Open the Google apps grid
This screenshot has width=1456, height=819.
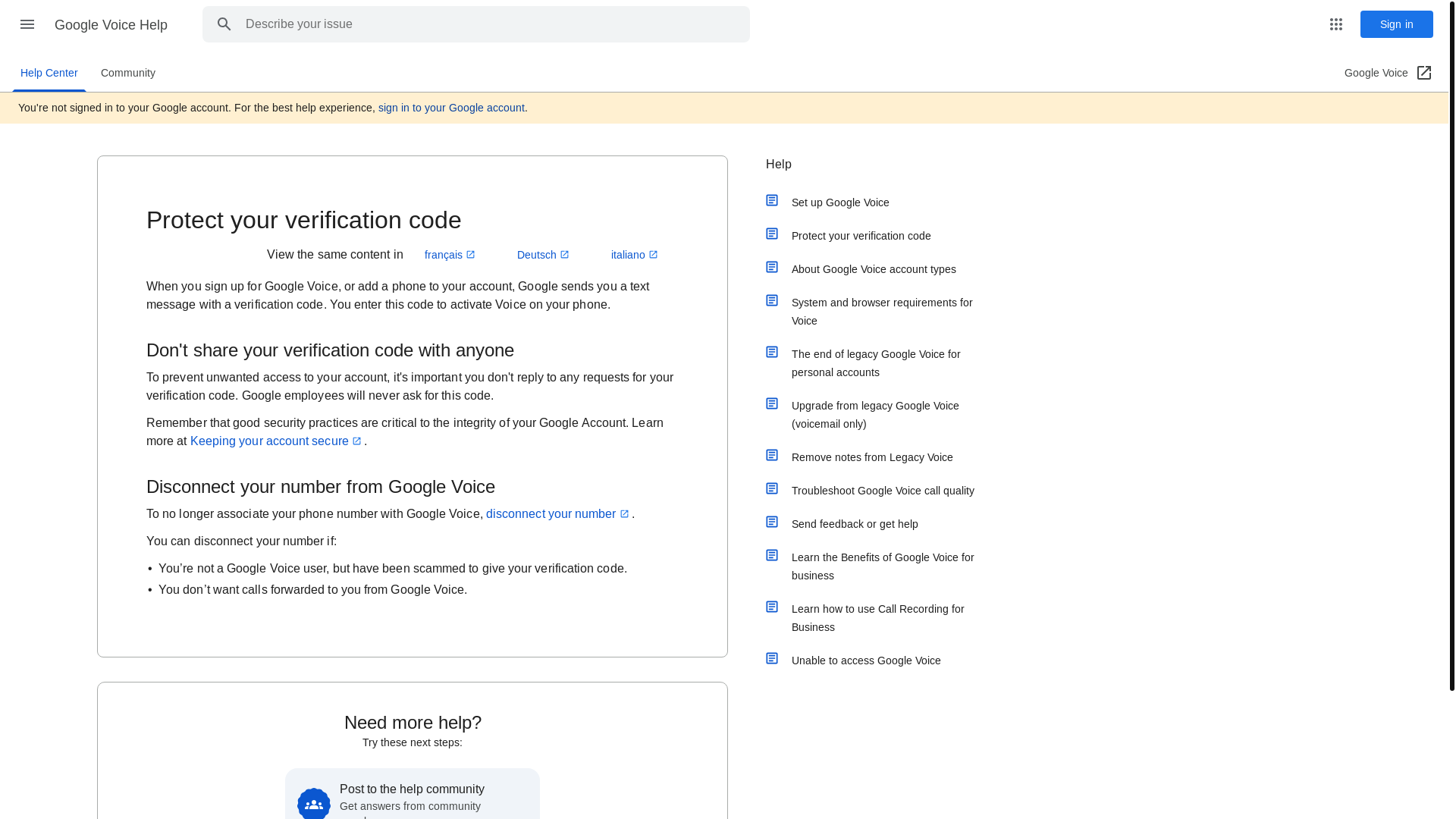(x=1336, y=24)
